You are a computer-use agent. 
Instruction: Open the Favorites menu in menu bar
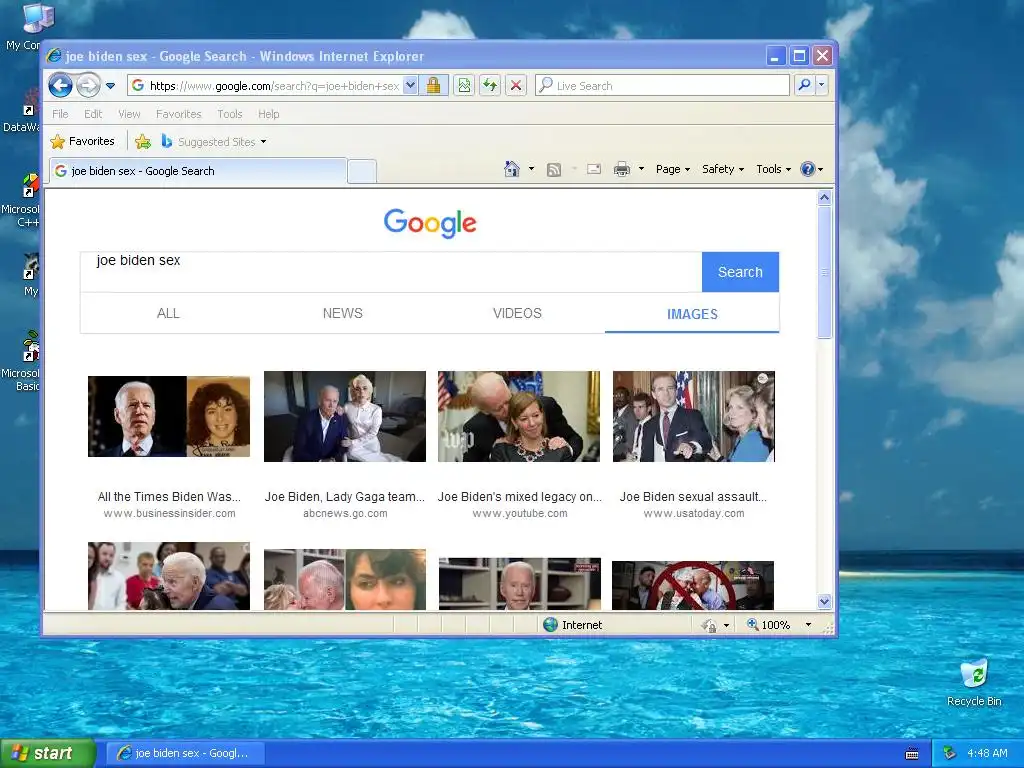[178, 114]
